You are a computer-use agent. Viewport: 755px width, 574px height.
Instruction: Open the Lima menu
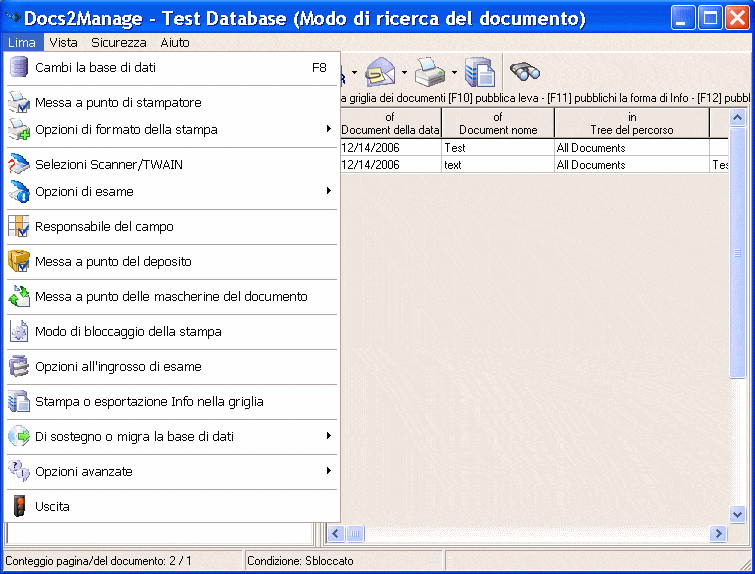coord(22,42)
